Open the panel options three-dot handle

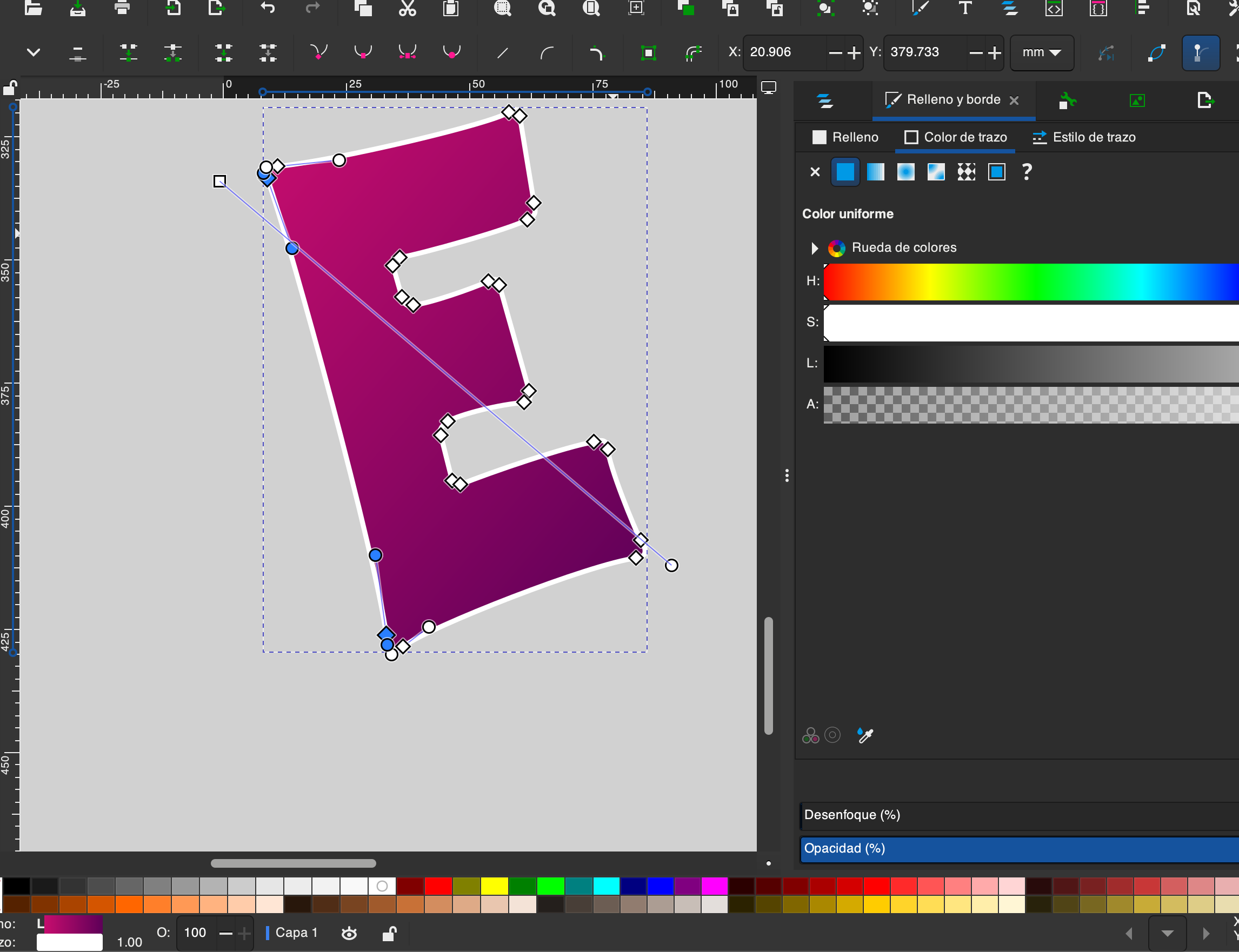pos(787,475)
